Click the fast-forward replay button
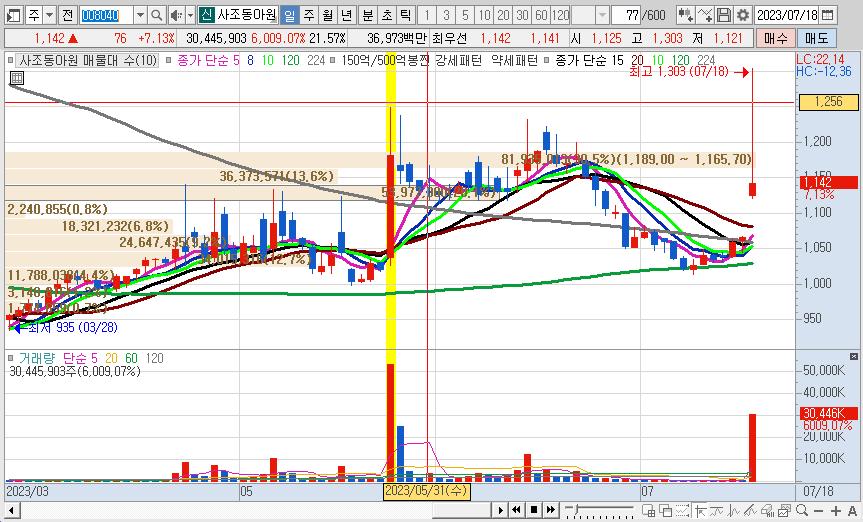The height and width of the screenshot is (522, 863). tap(550, 510)
